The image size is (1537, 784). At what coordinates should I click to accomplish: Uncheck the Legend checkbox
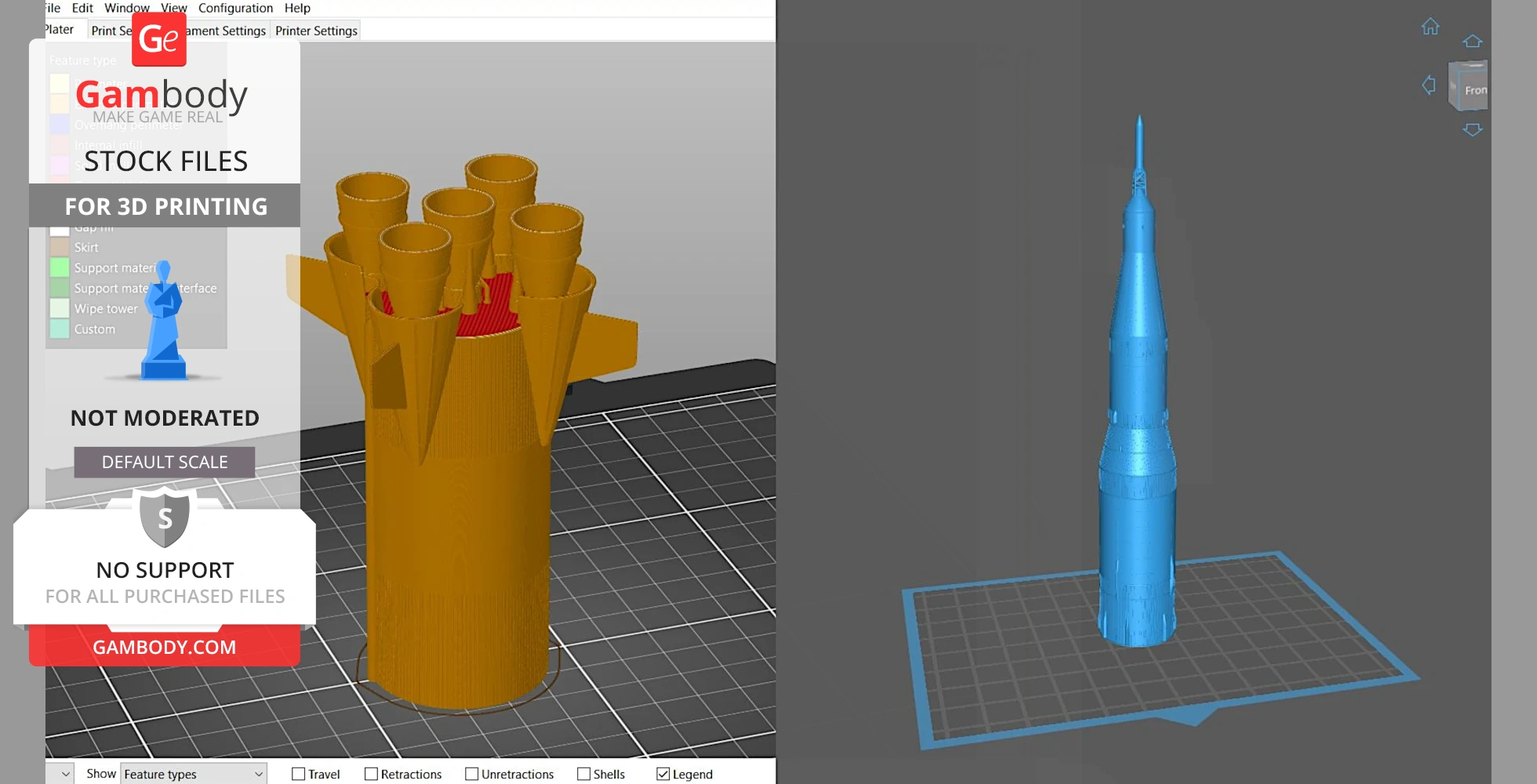pos(663,774)
